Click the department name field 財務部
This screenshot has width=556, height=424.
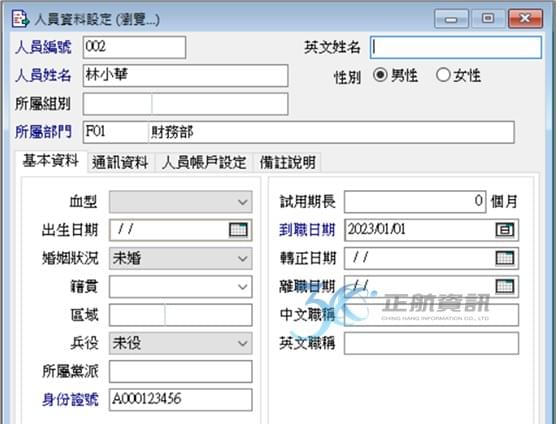point(331,132)
